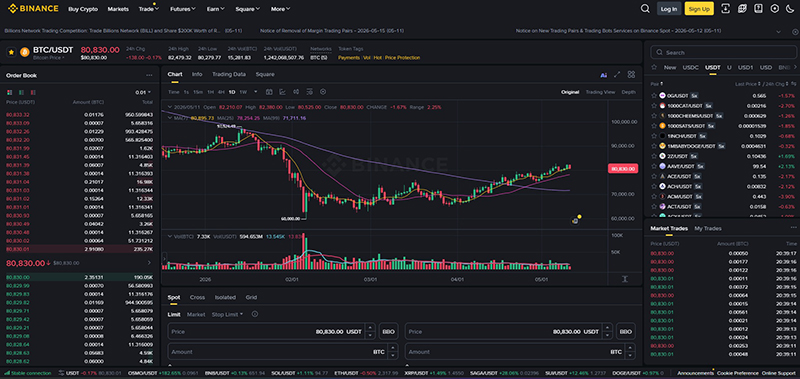This screenshot has width=800, height=379.
Task: Switch to the Trading Data tab
Action: [x=229, y=74]
